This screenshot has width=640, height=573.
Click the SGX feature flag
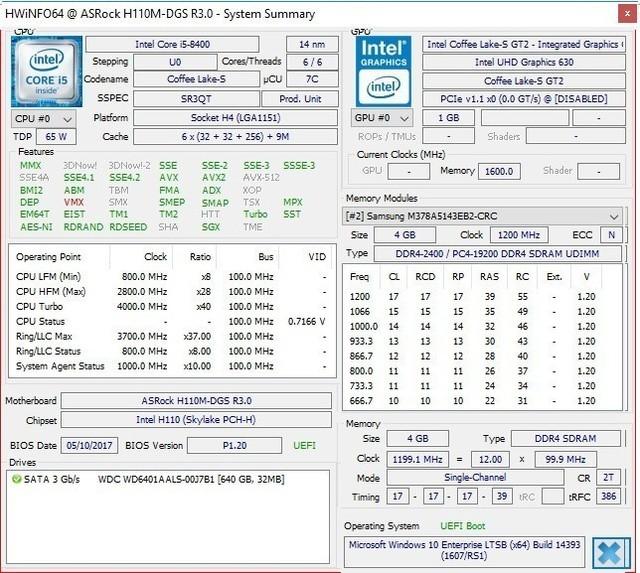[x=211, y=227]
